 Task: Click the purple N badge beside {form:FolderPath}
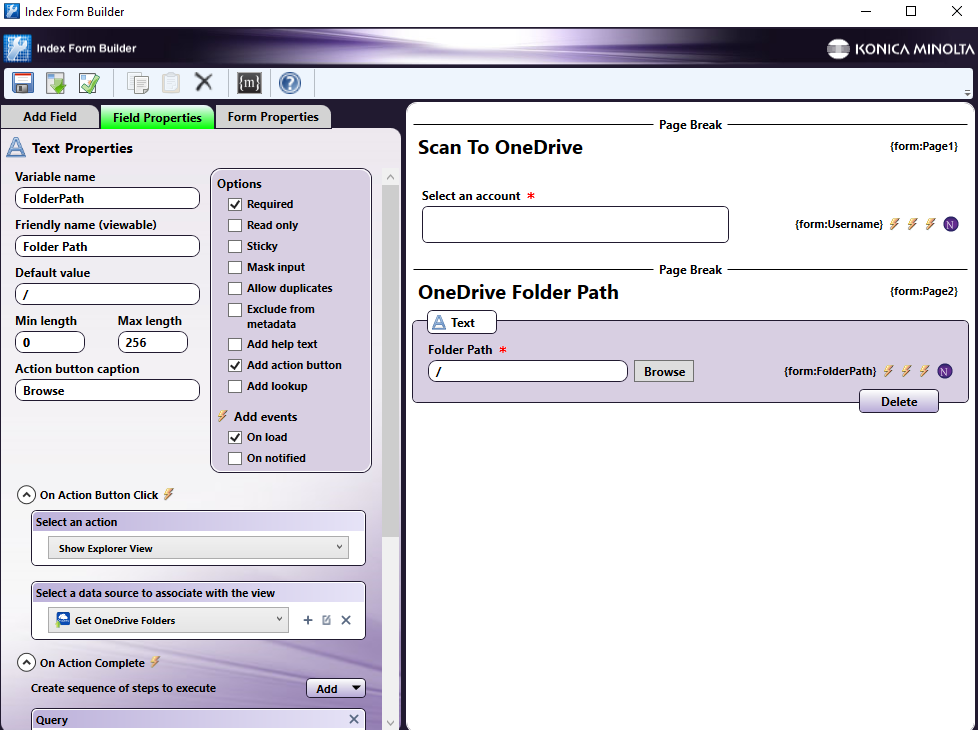tap(944, 371)
